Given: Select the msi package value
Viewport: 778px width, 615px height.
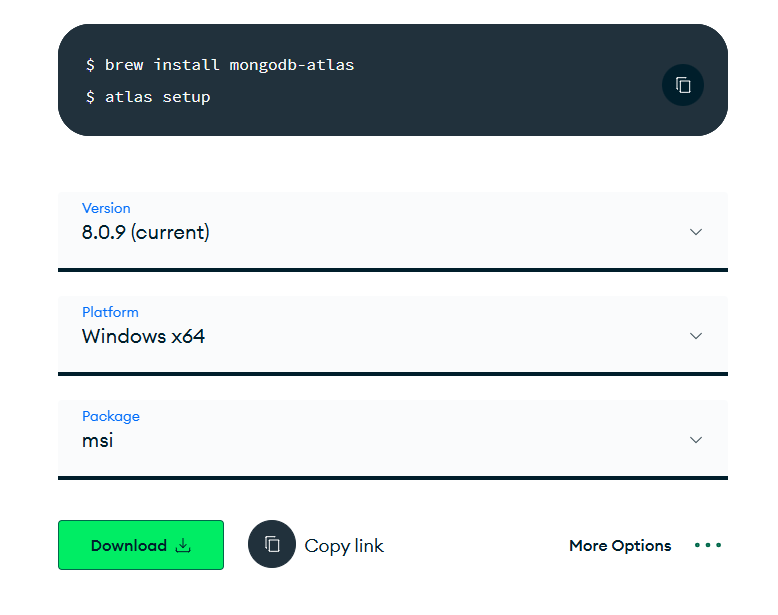Looking at the screenshot, I should [98, 441].
